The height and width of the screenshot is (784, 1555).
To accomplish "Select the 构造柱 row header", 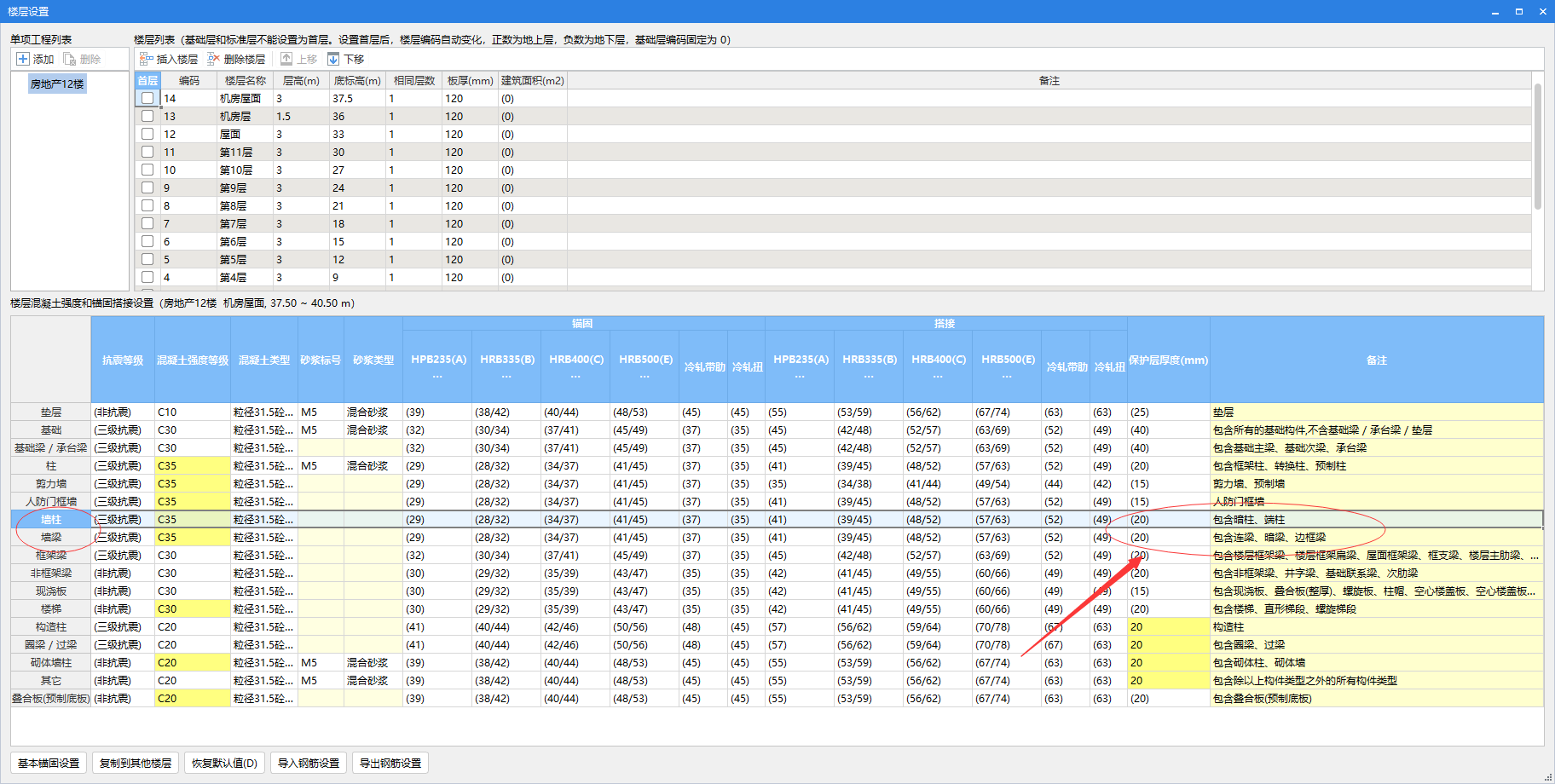I will click(x=51, y=626).
